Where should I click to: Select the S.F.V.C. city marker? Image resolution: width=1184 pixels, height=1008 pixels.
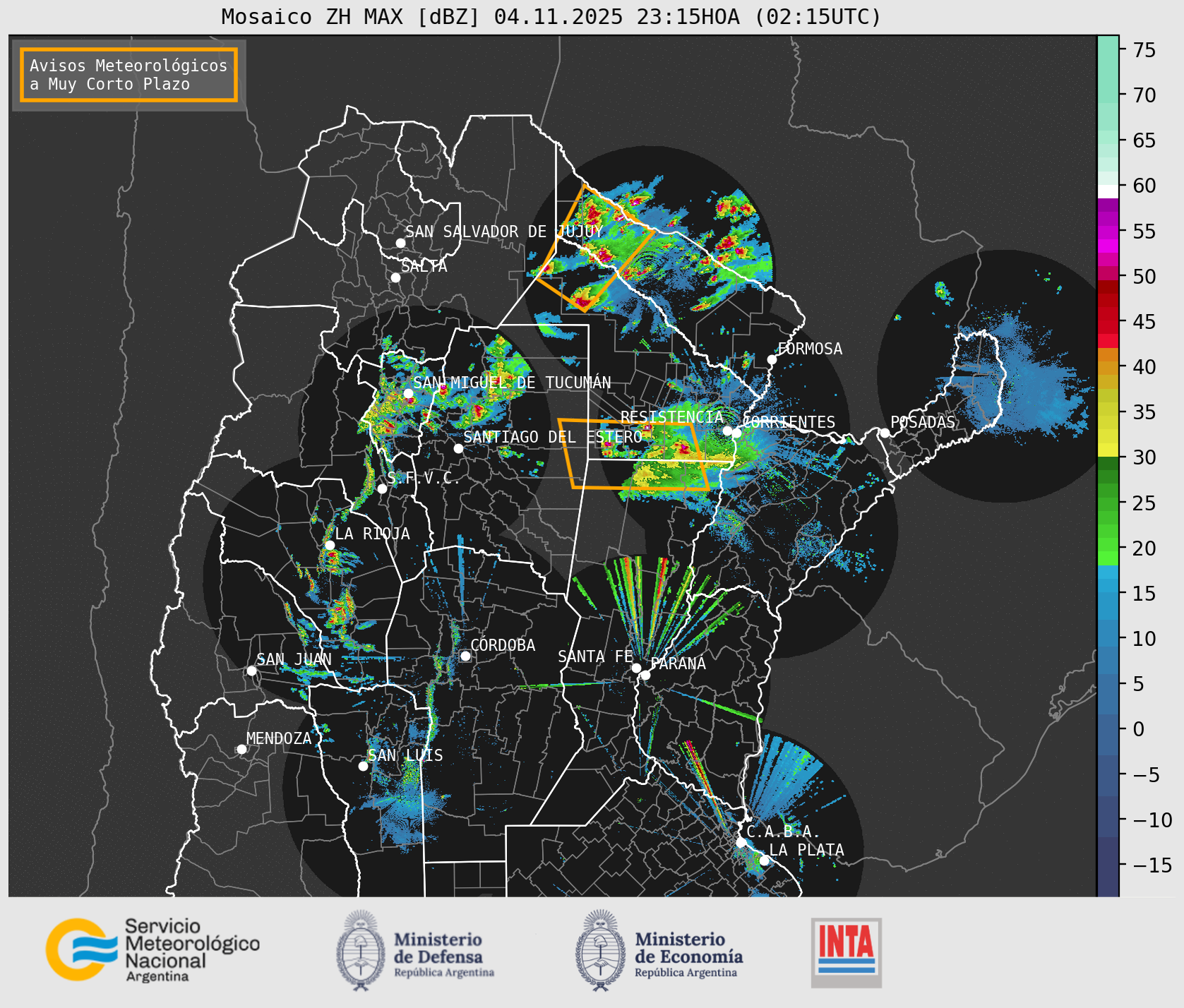point(382,488)
